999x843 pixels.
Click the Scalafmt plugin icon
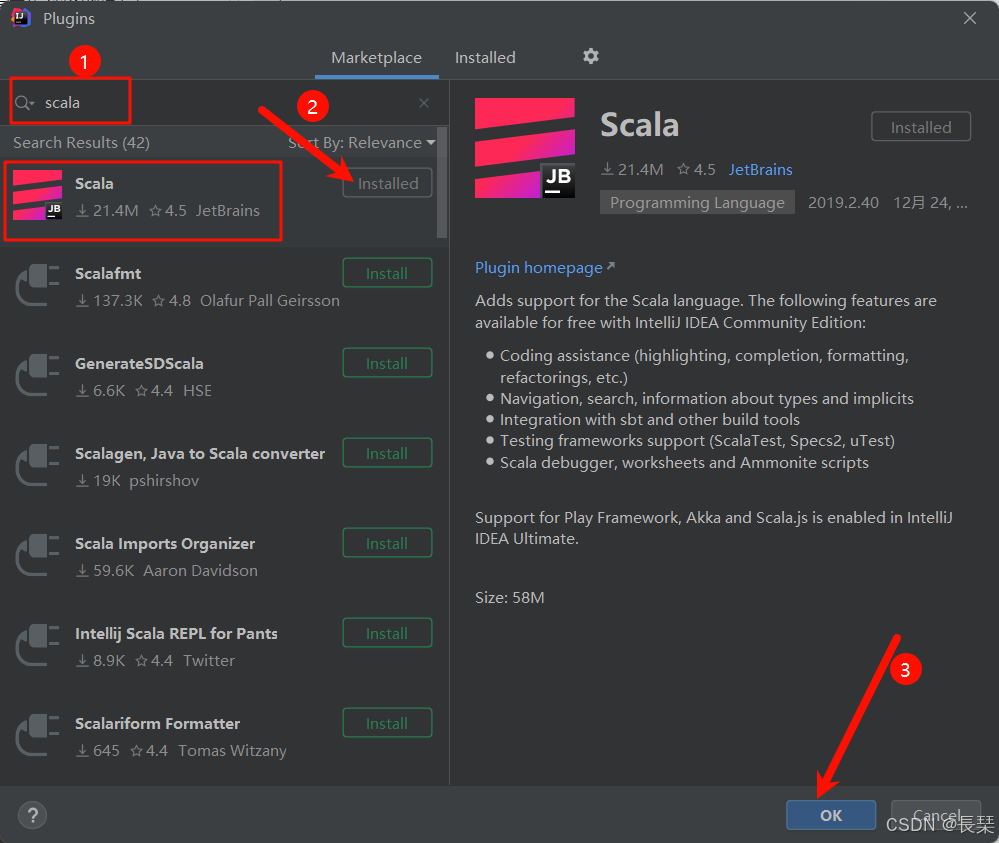38,285
